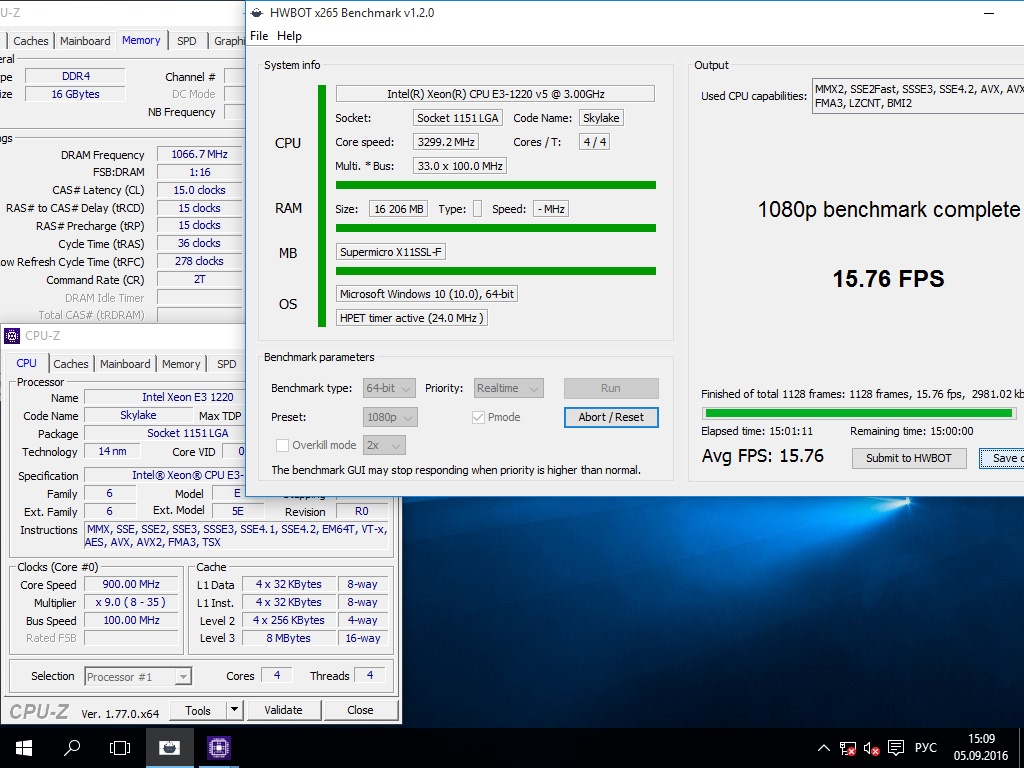Open Mainboard tab in back CPU-Z window
The width and height of the screenshot is (1024, 768).
coord(85,41)
